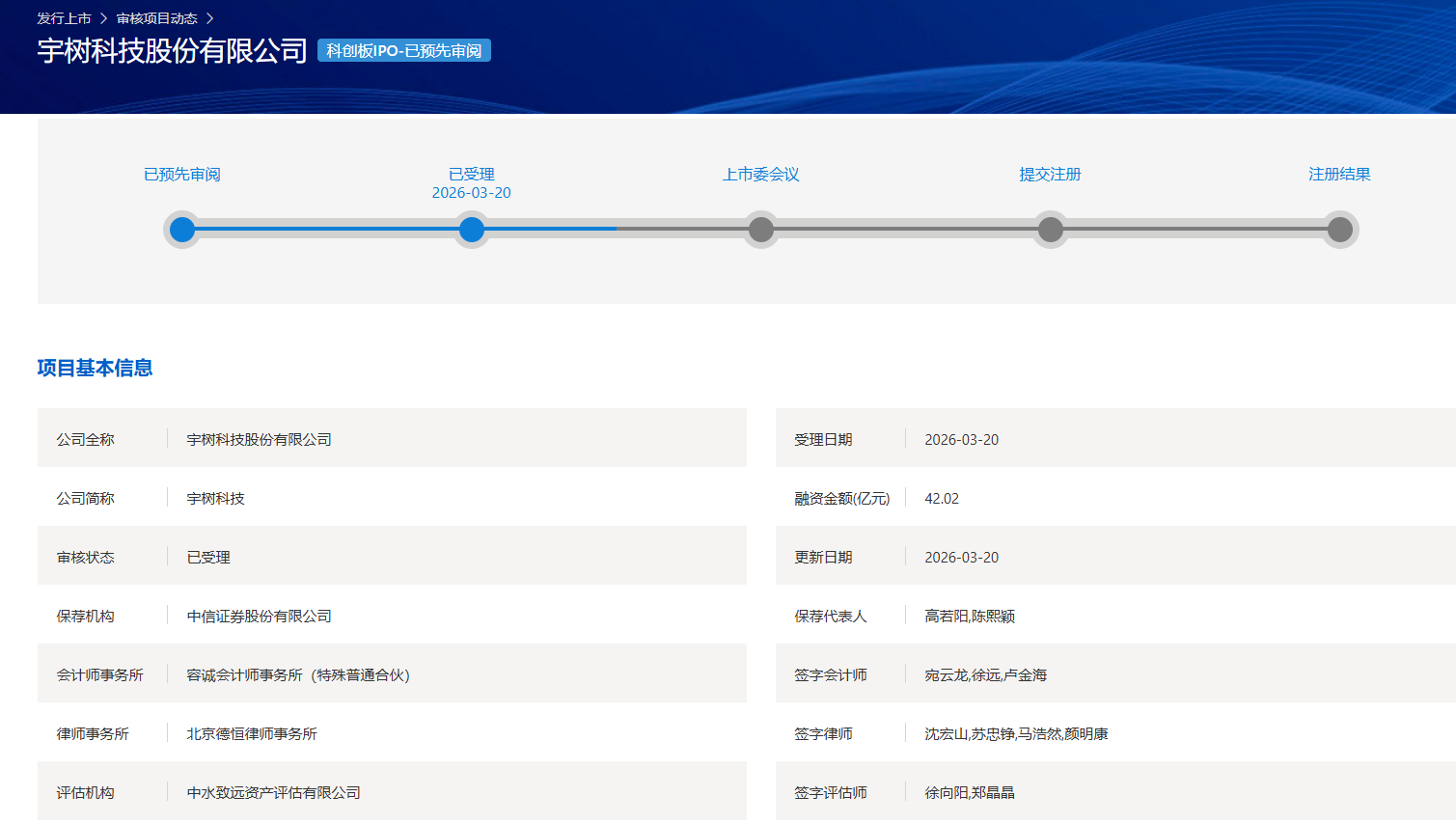The height and width of the screenshot is (824, 1456).
Task: Go to 审核项目动态 breadcrumb link
Action: coord(156,18)
